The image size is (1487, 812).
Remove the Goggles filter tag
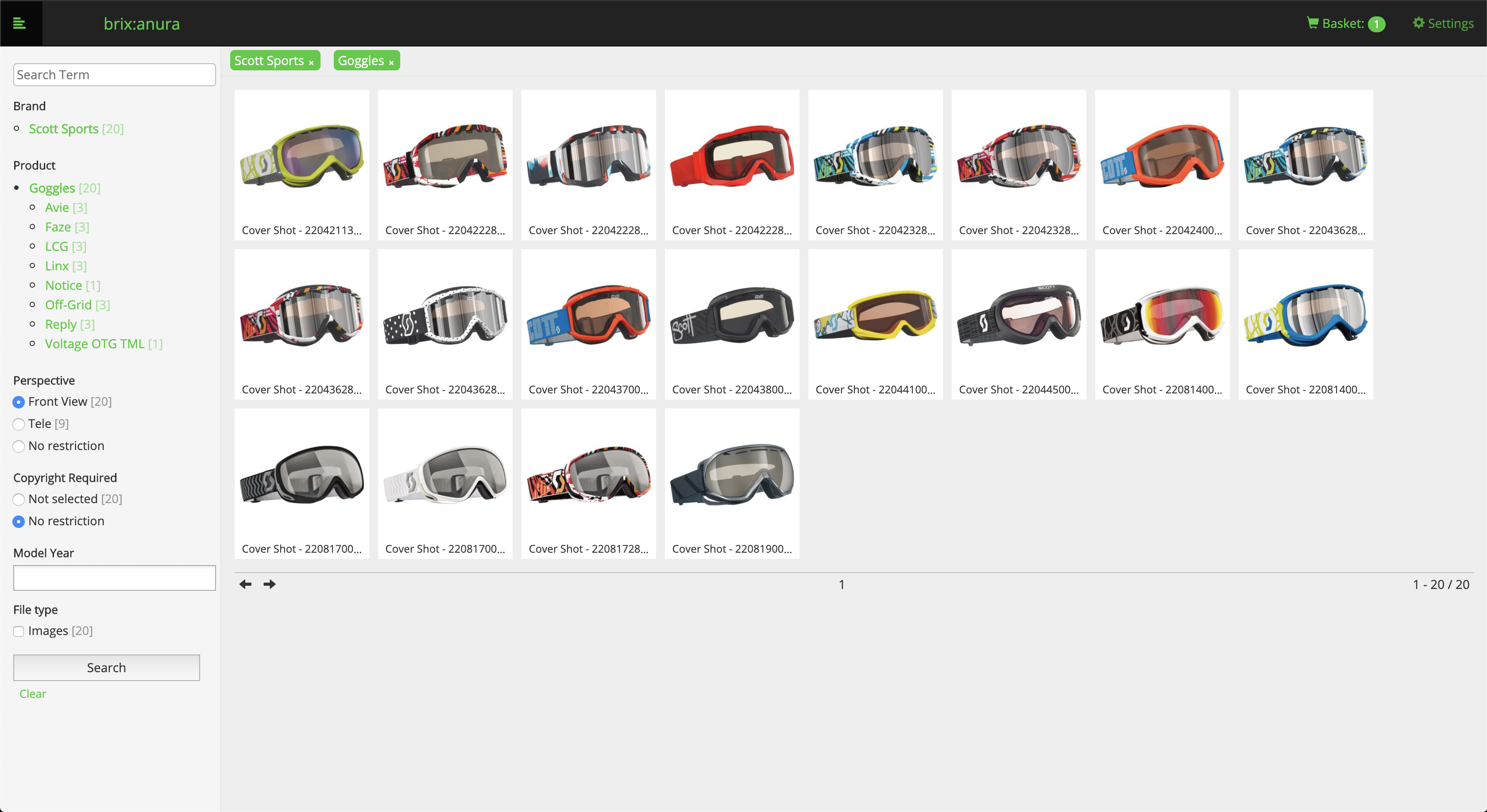(391, 62)
